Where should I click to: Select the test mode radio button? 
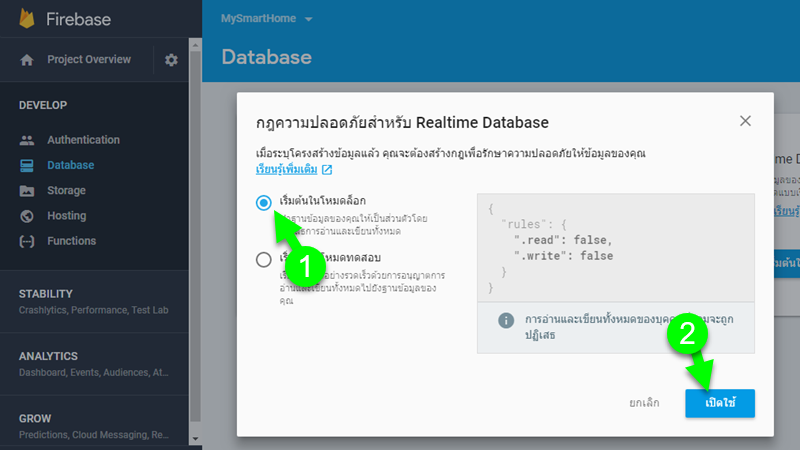[x=264, y=260]
